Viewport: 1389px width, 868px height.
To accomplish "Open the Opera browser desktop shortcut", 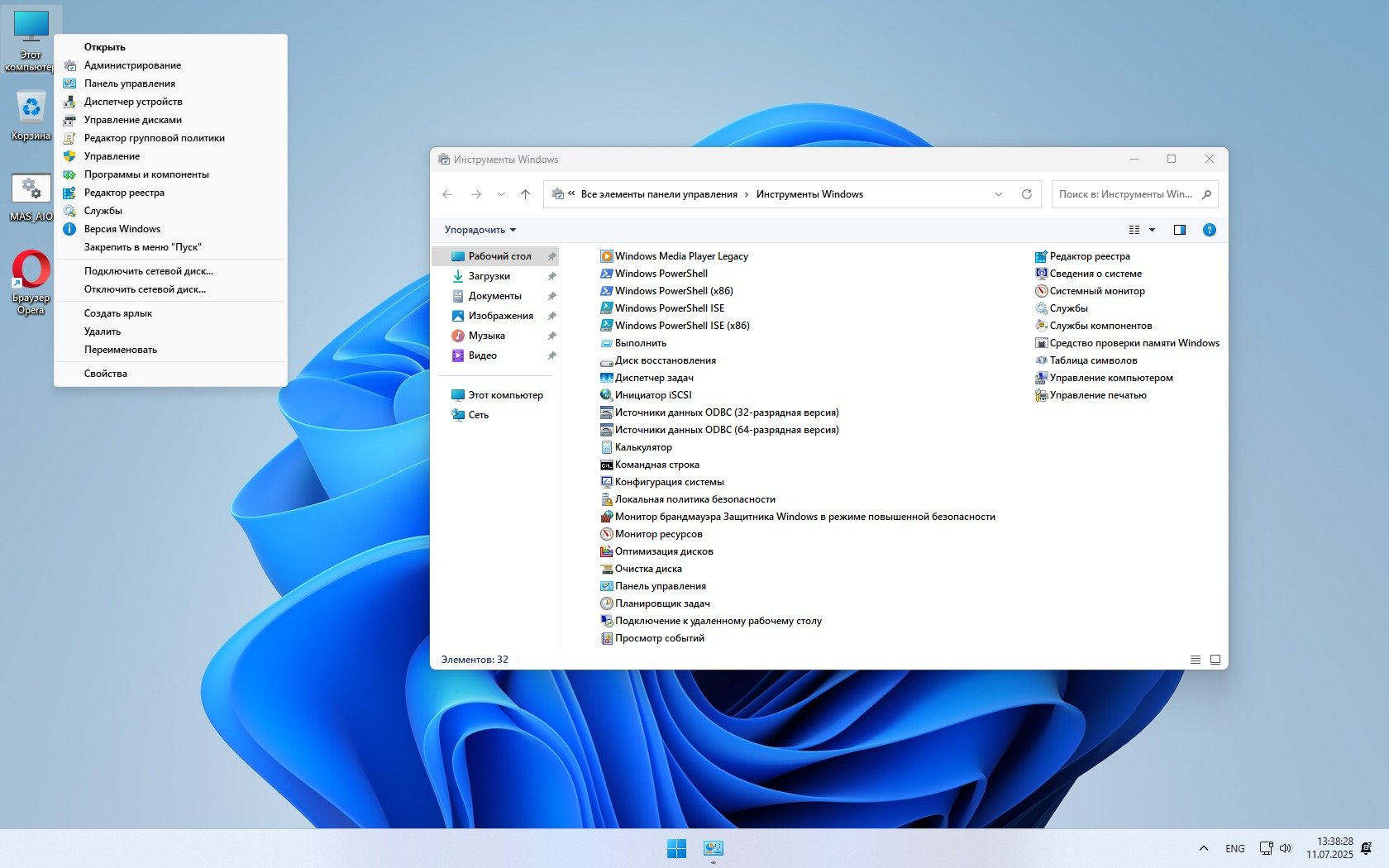I will 31,281.
